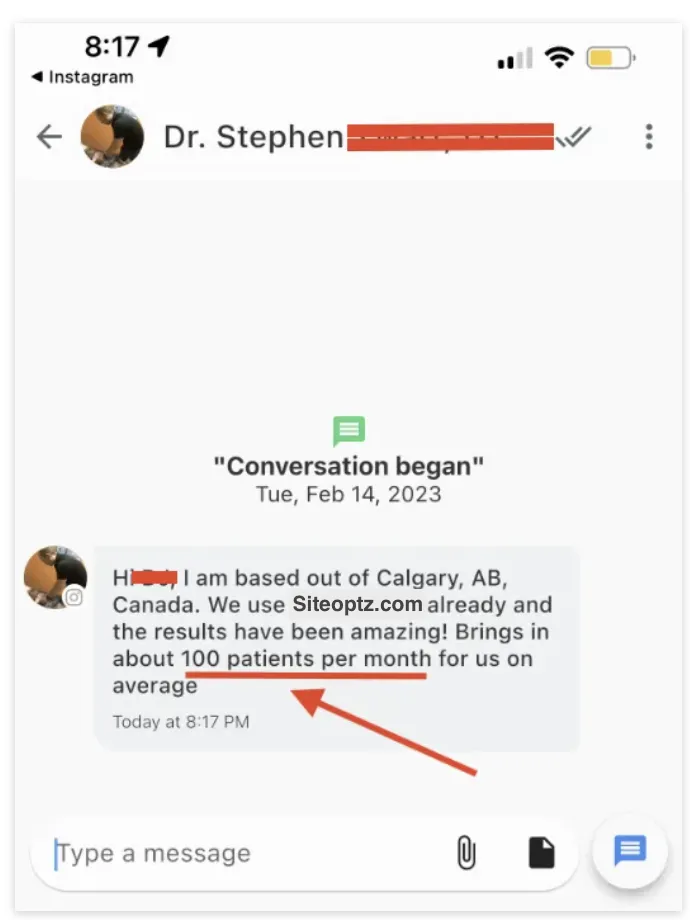Tap the battery indicator icon
Viewport: 690px width, 920px height.
pos(611,58)
